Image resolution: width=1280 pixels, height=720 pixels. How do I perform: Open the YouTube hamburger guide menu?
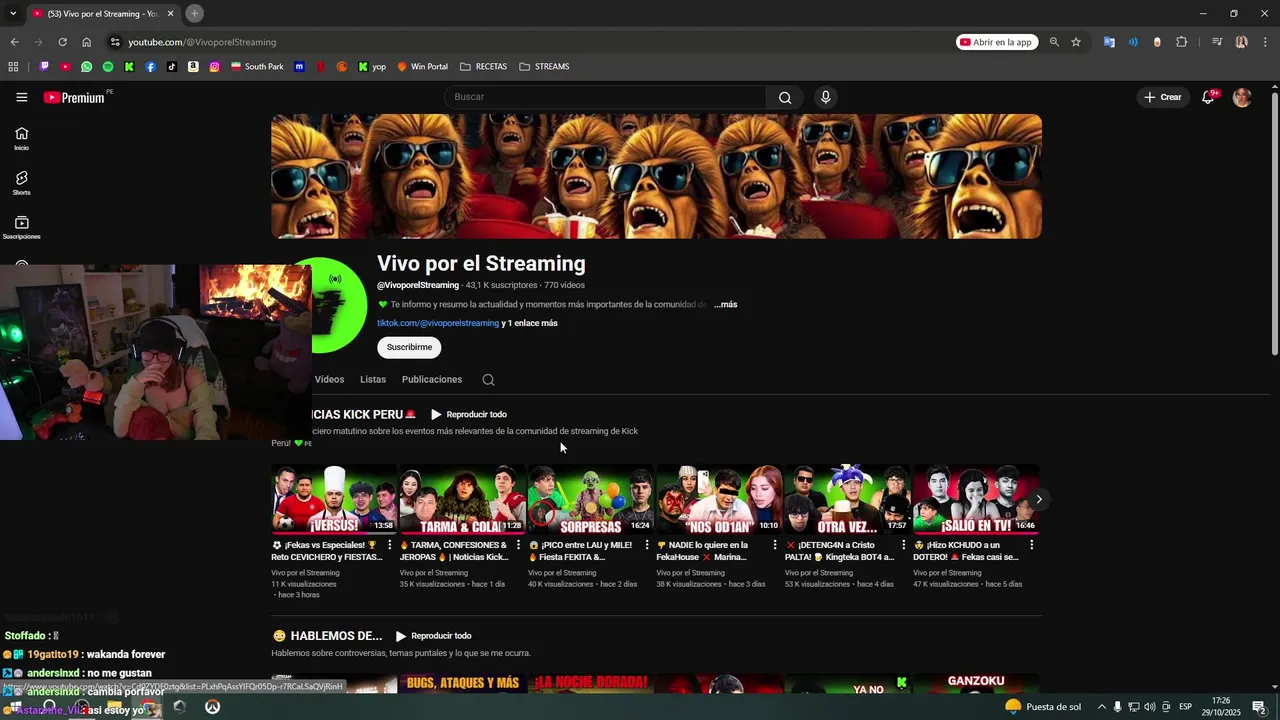[22, 97]
